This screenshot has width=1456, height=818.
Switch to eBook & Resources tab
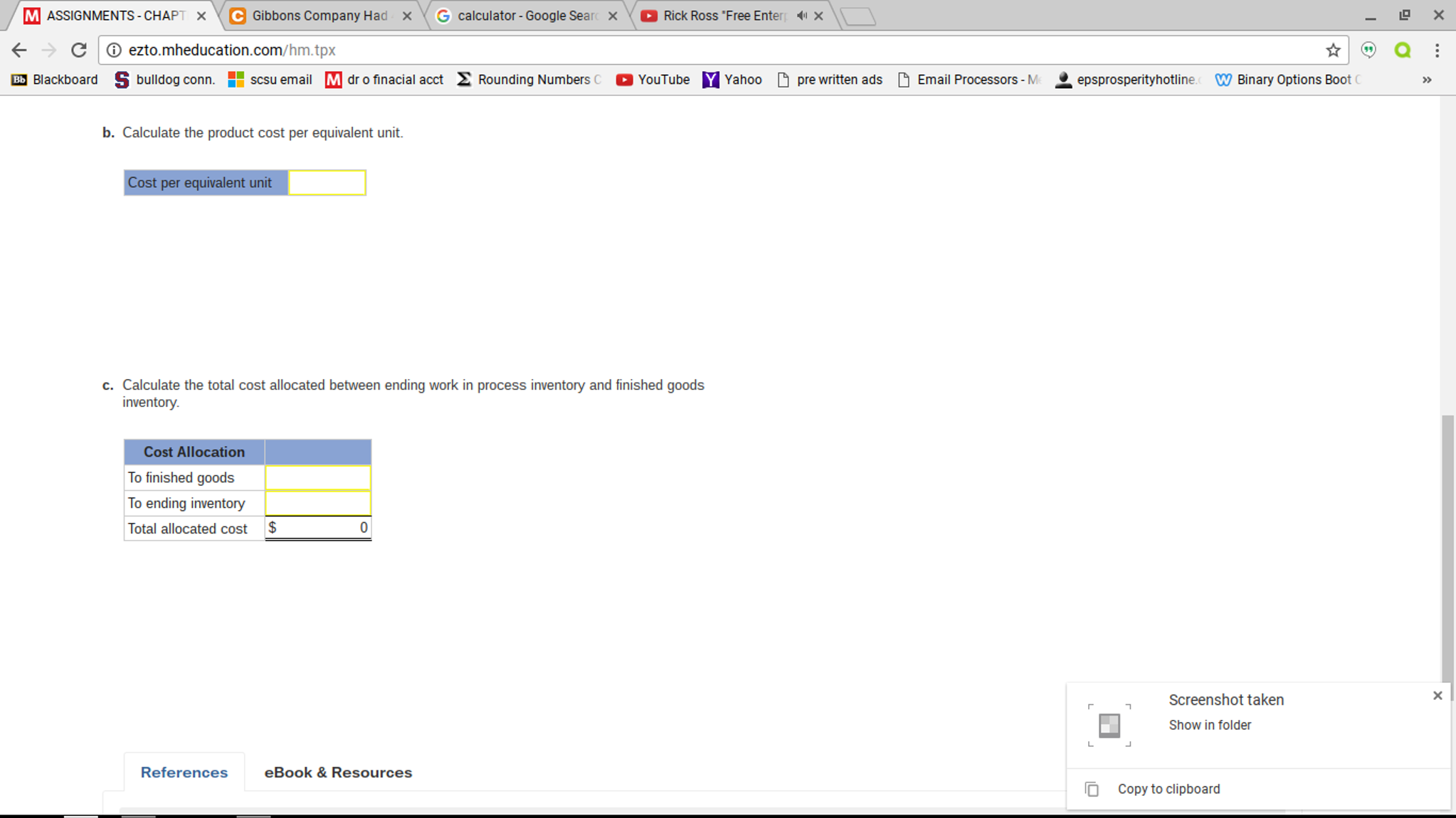pos(338,771)
